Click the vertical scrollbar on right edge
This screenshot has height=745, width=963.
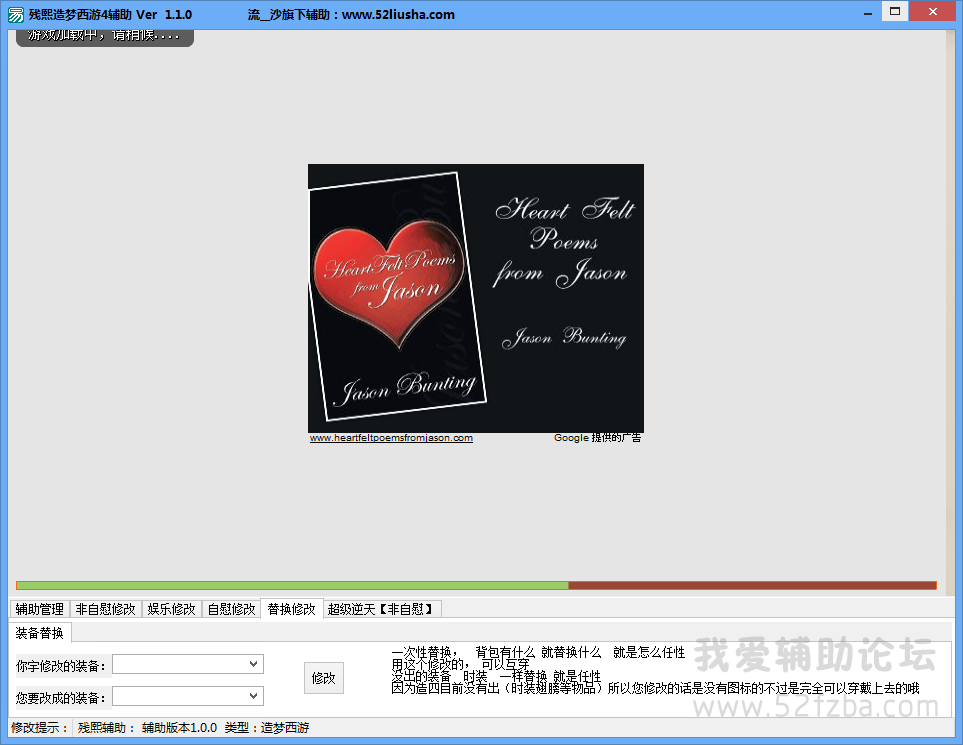pyautogui.click(x=951, y=300)
